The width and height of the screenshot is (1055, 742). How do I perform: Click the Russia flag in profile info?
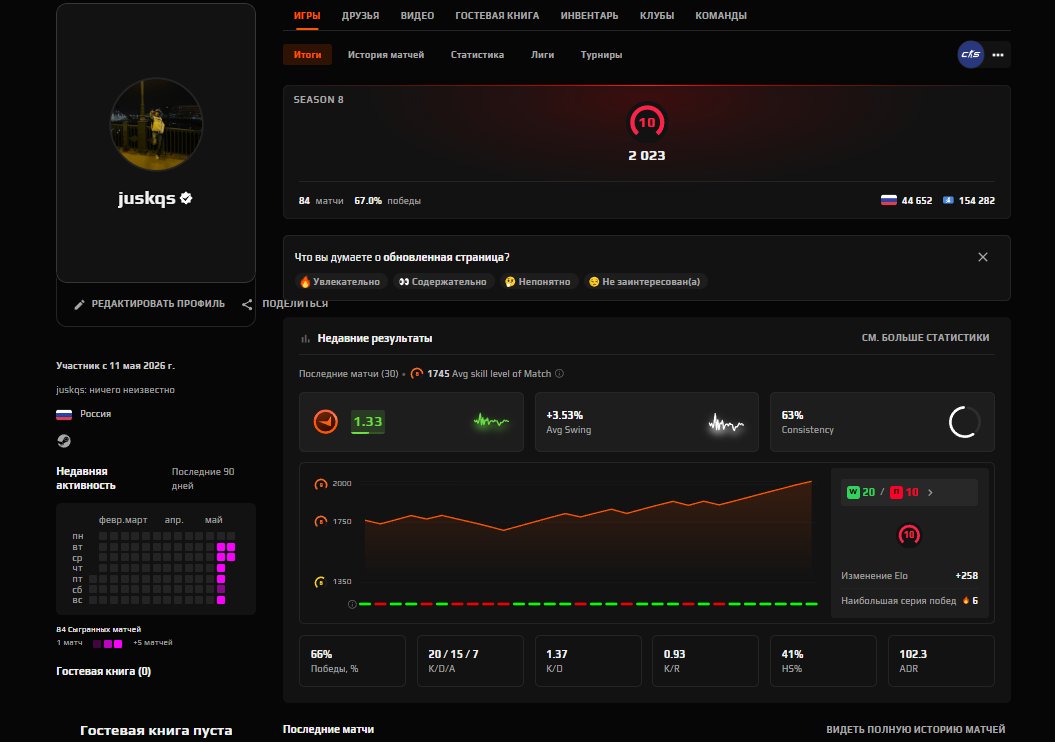pos(64,414)
